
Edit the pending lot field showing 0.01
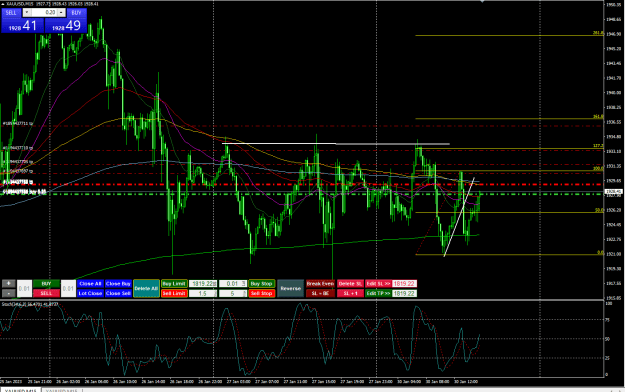[x=233, y=284]
